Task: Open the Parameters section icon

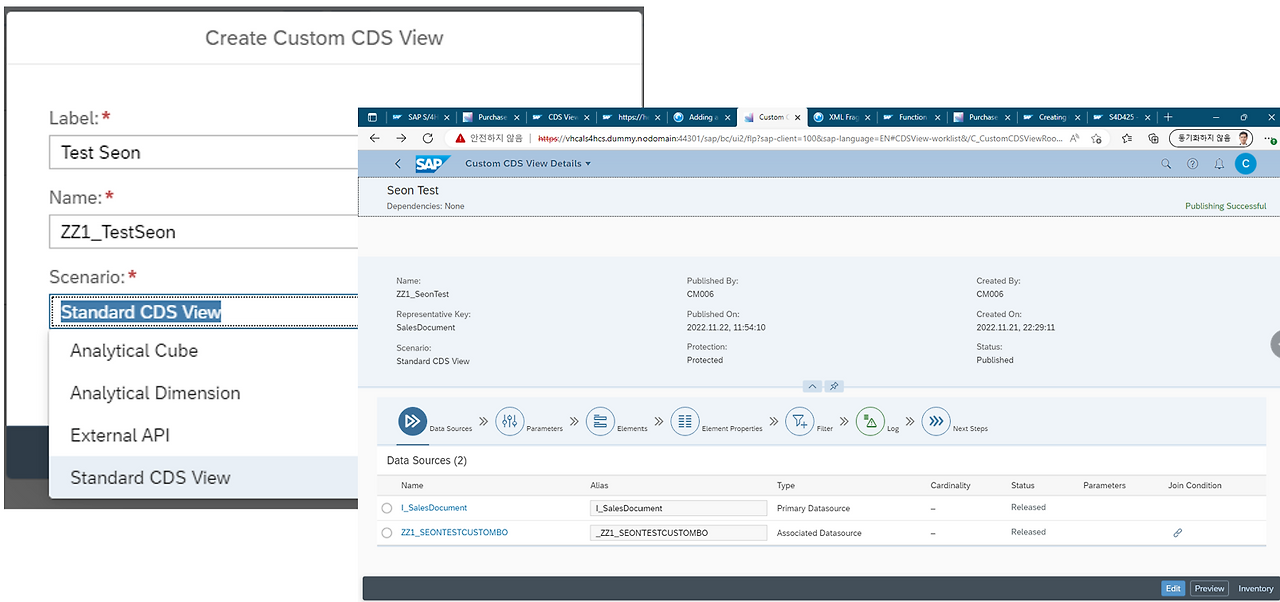Action: [x=510, y=421]
